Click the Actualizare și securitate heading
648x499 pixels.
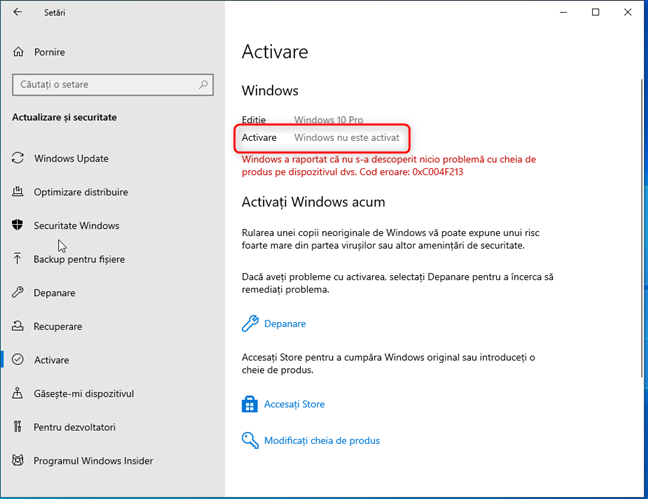64,117
